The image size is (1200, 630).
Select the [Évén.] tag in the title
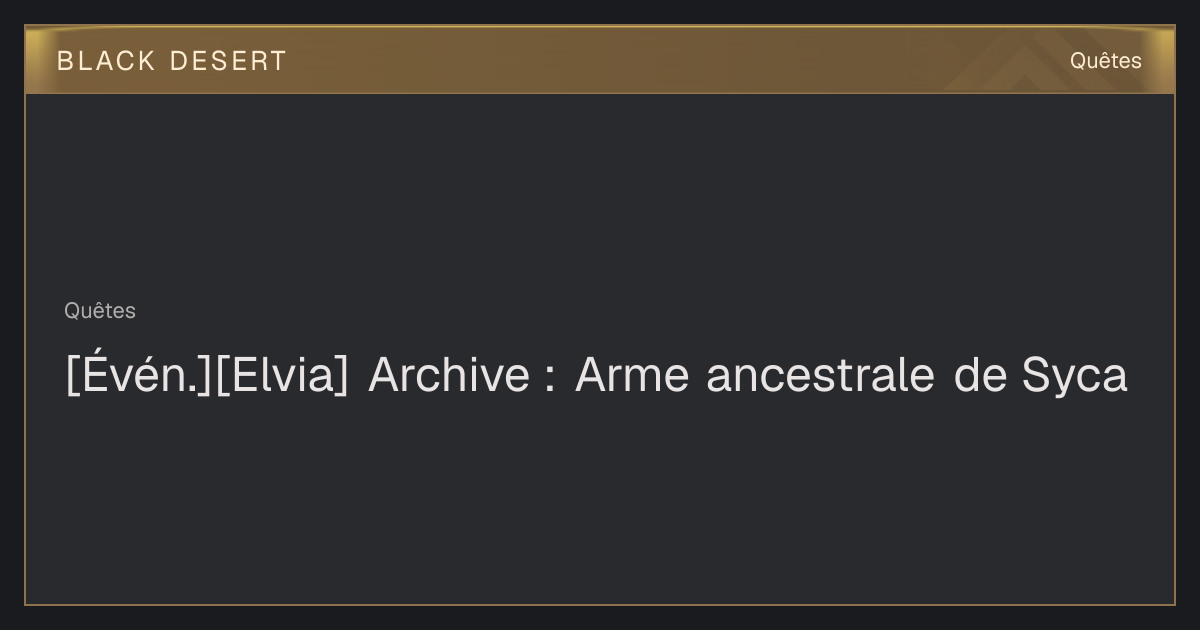pyautogui.click(x=140, y=375)
